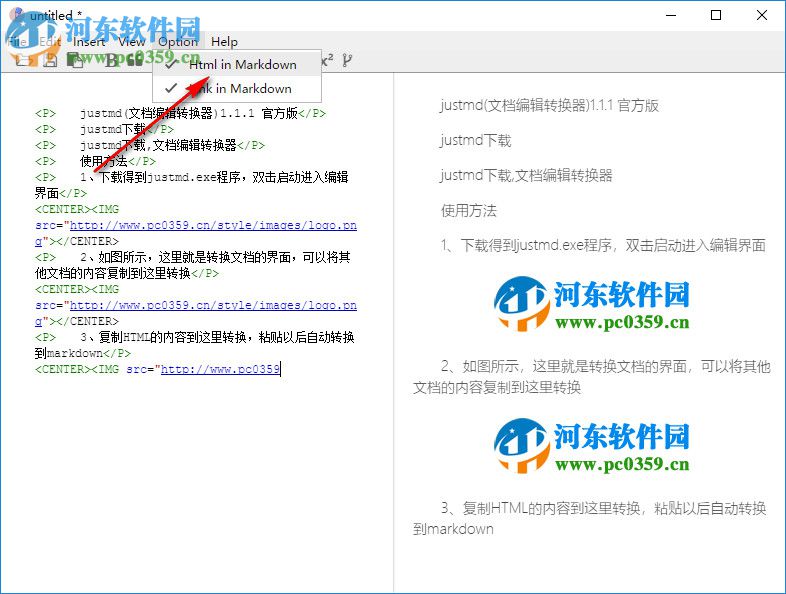Close the Option menu
This screenshot has width=786, height=594.
(x=178, y=42)
